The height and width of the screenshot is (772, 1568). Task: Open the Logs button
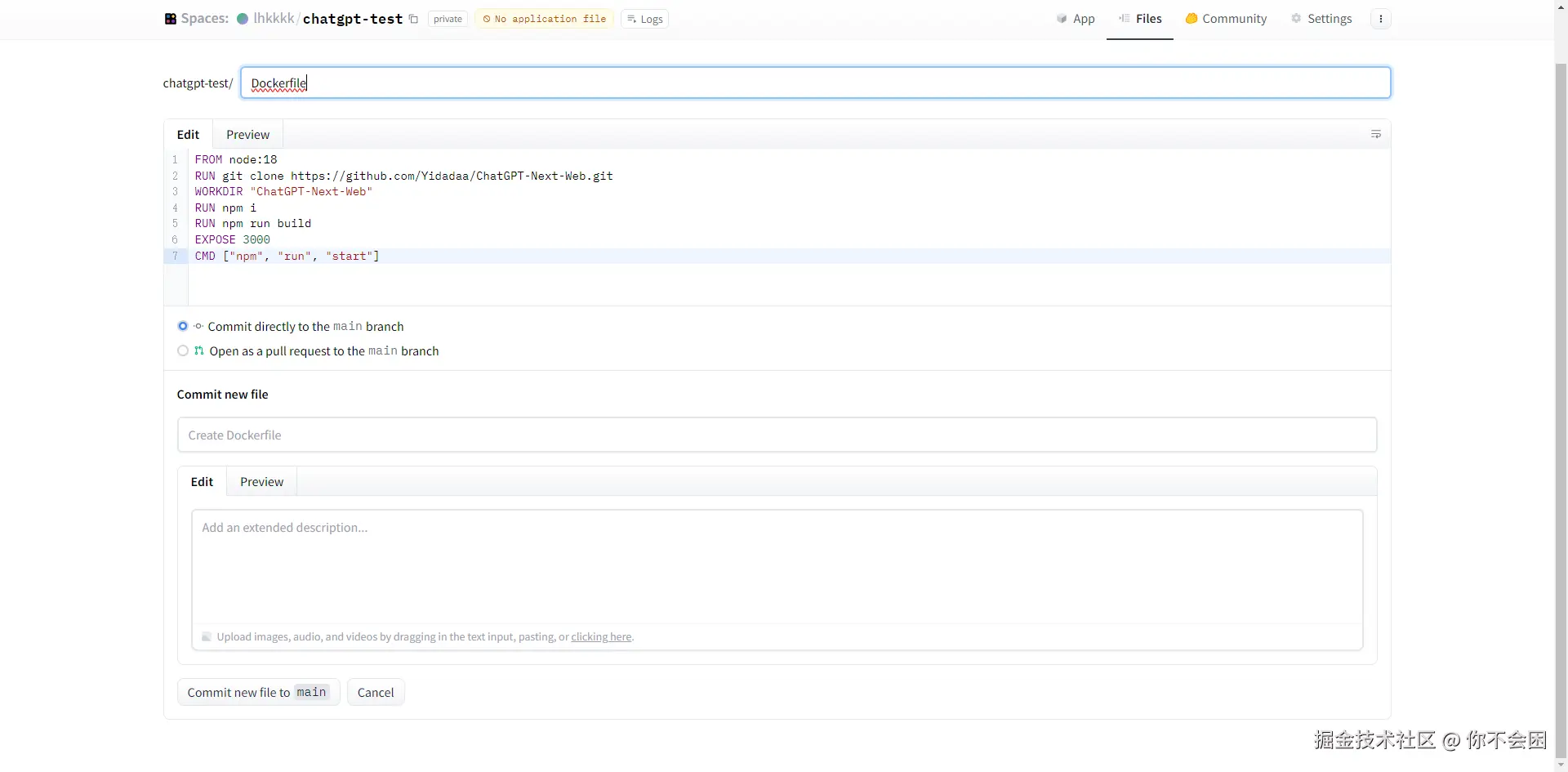point(644,19)
